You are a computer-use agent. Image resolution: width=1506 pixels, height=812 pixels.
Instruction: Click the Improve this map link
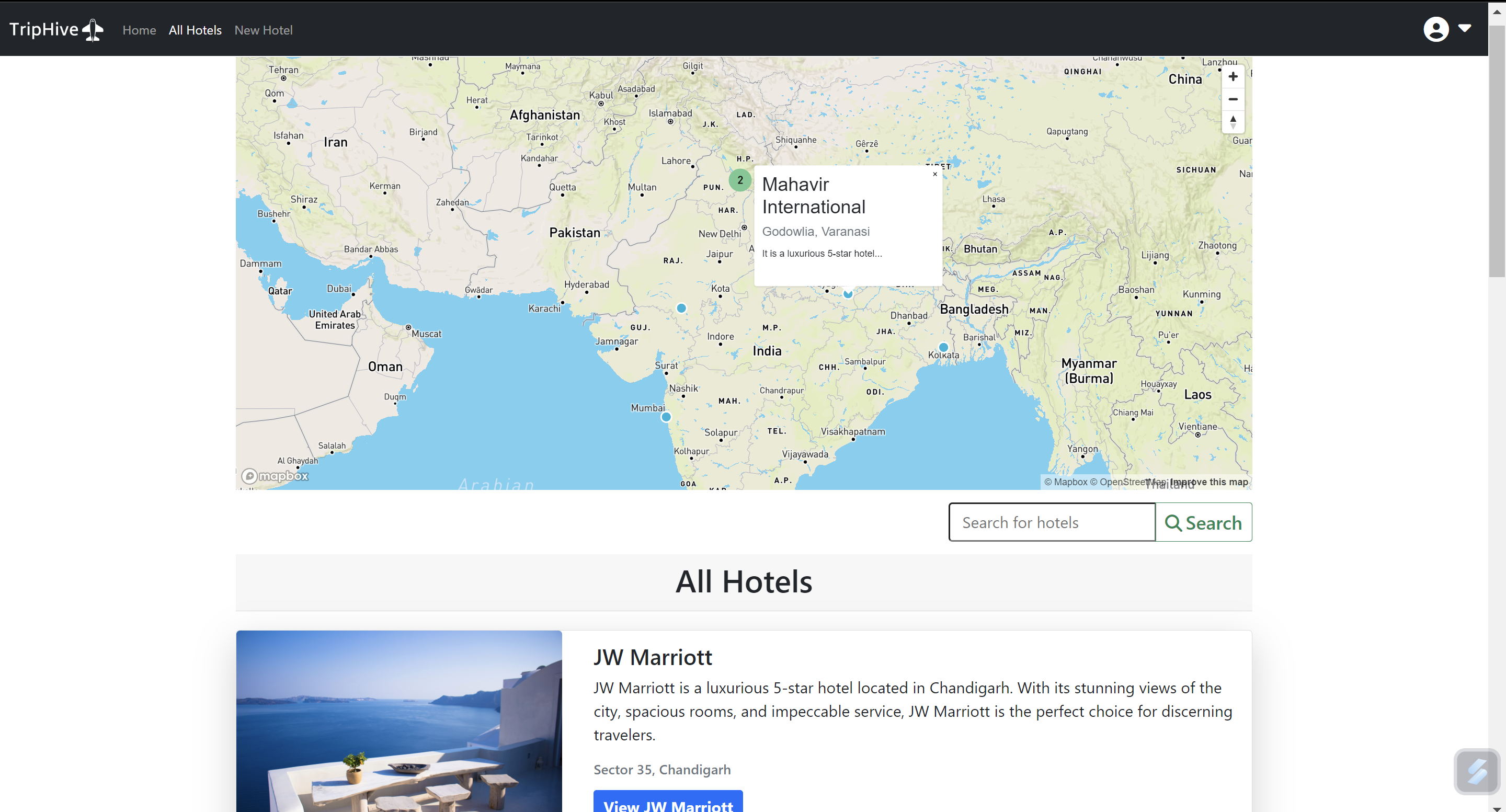1208,482
